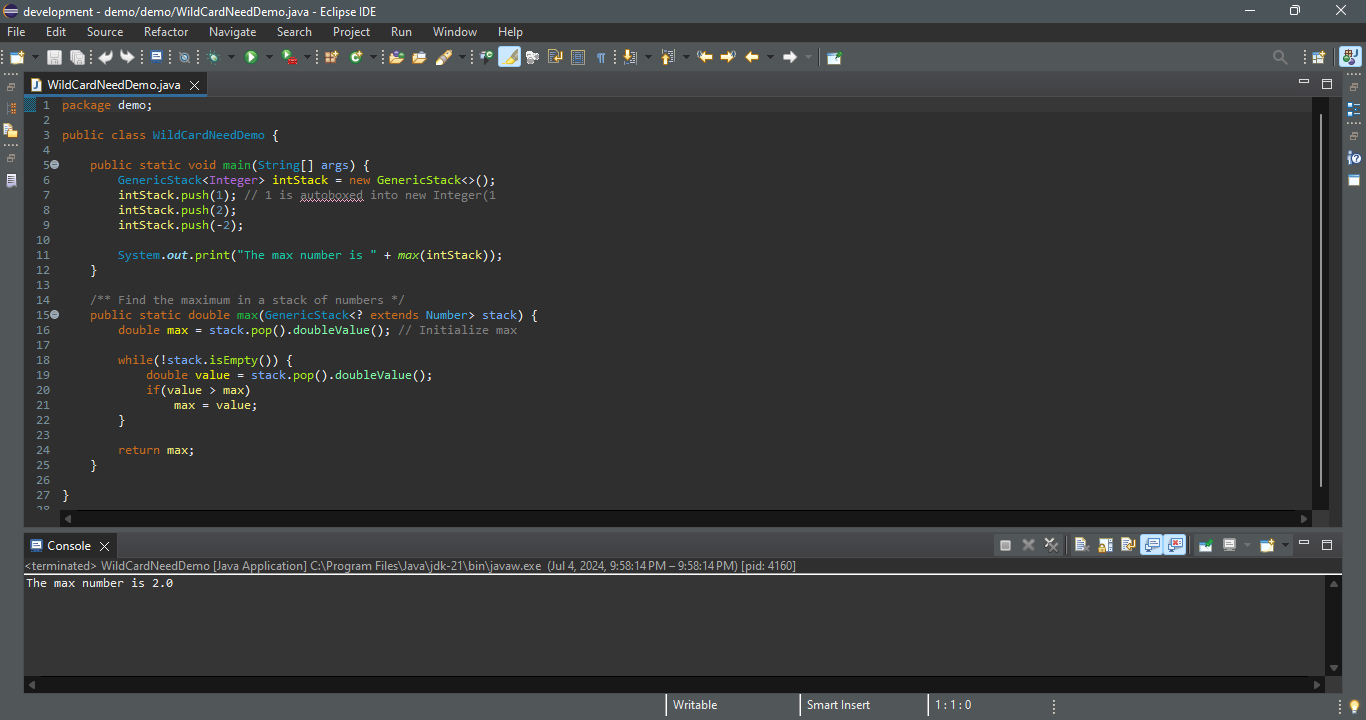Viewport: 1366px width, 720px height.
Task: Click the Redo arrow icon
Action: [x=127, y=57]
